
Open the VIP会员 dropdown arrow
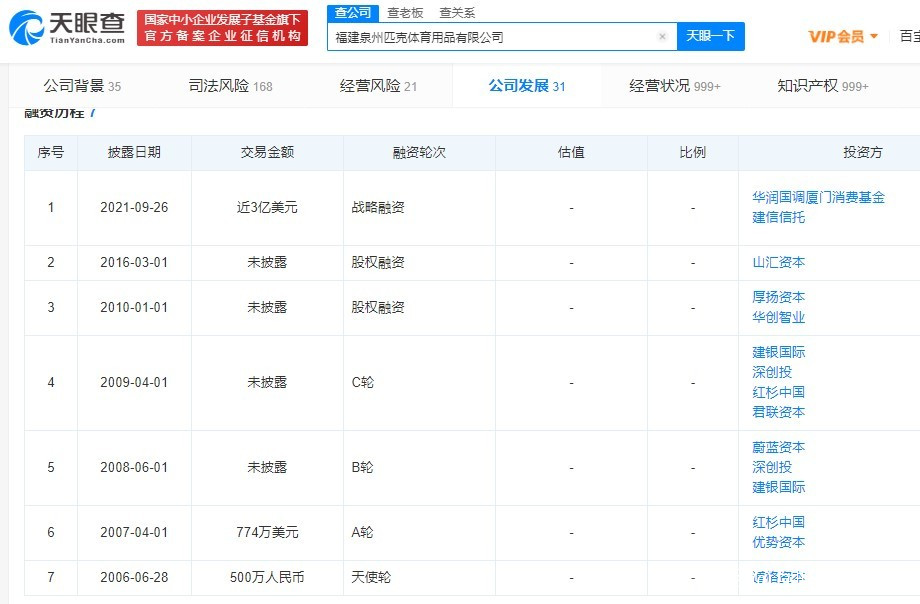[x=874, y=36]
